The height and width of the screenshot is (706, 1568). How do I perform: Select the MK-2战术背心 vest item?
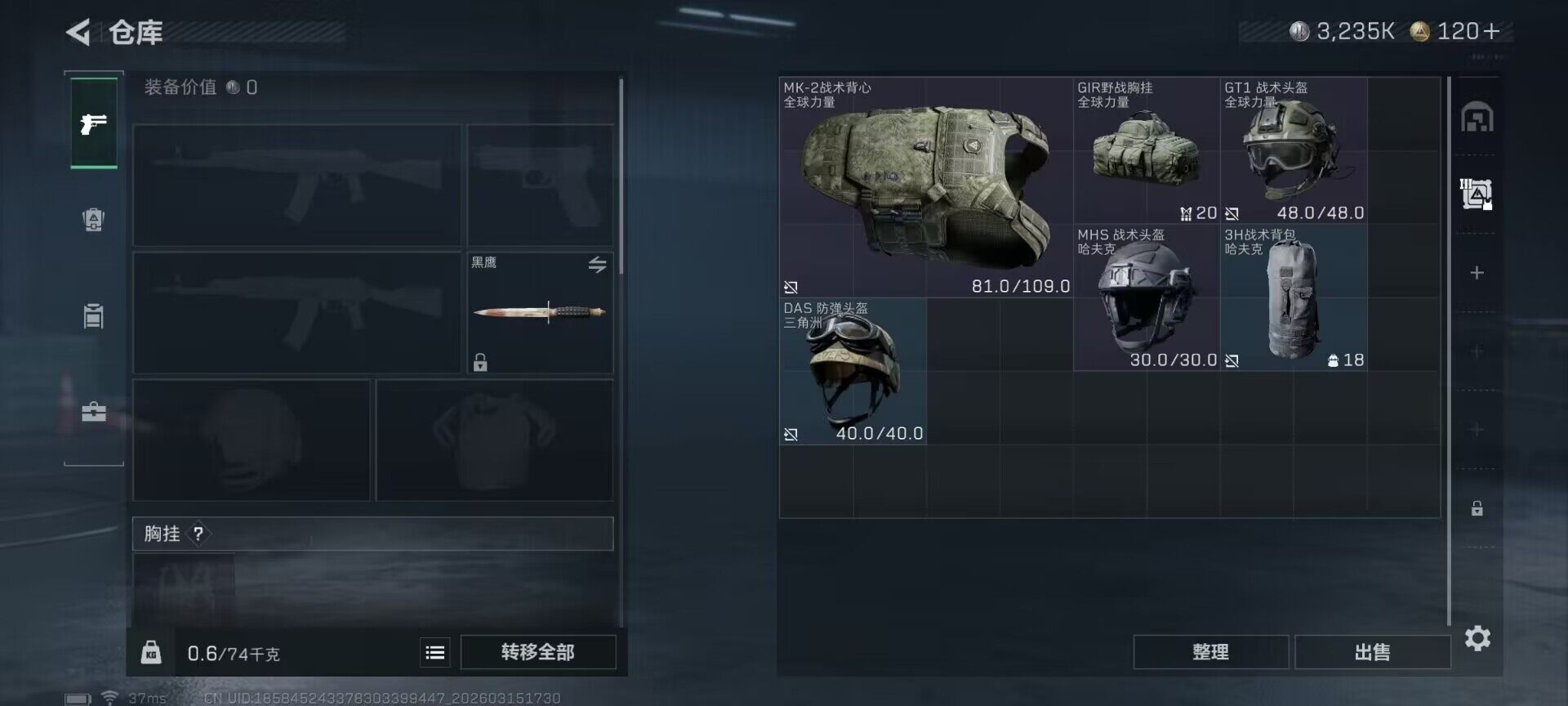926,187
